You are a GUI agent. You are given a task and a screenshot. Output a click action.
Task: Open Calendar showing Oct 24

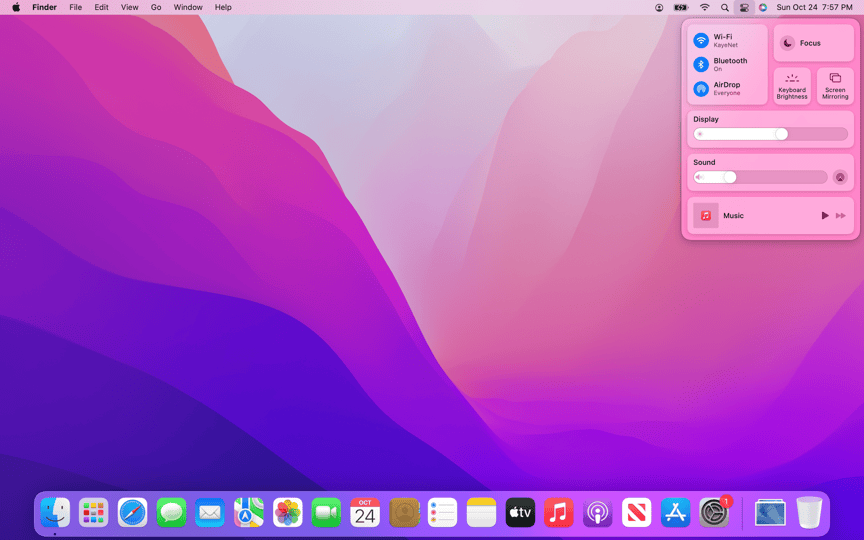(x=365, y=512)
